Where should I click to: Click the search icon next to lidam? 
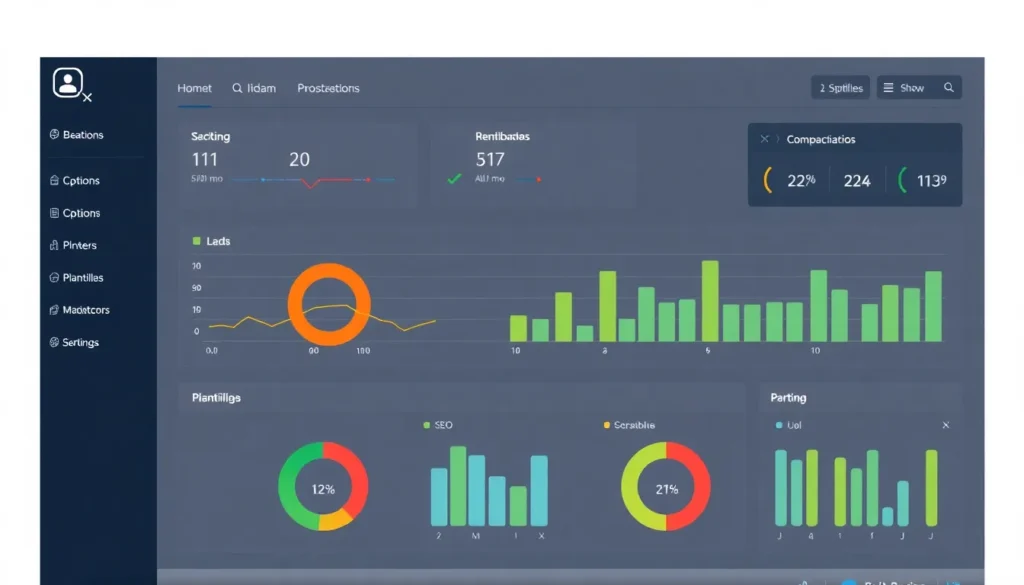pos(237,88)
